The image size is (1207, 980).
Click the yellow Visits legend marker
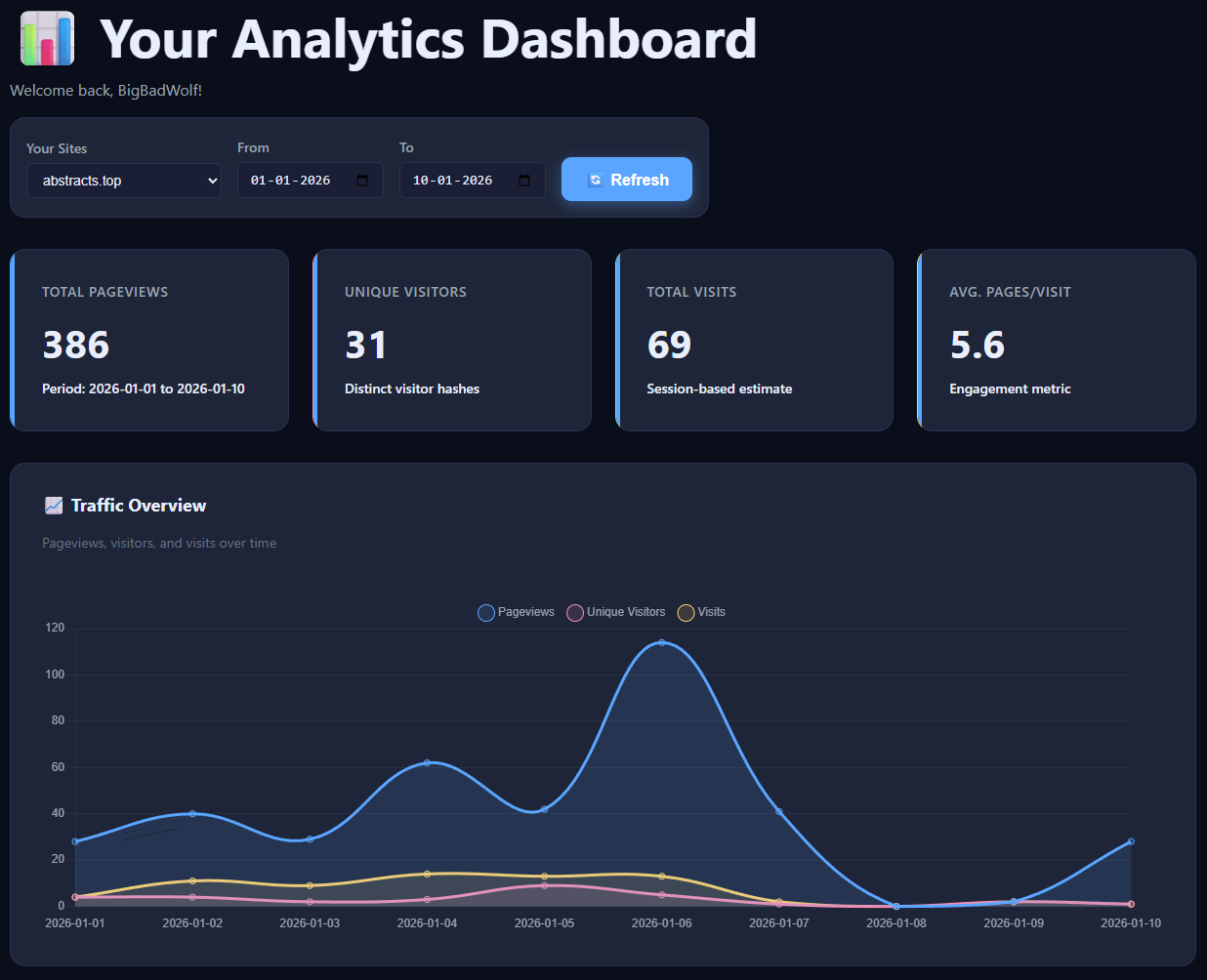click(686, 612)
